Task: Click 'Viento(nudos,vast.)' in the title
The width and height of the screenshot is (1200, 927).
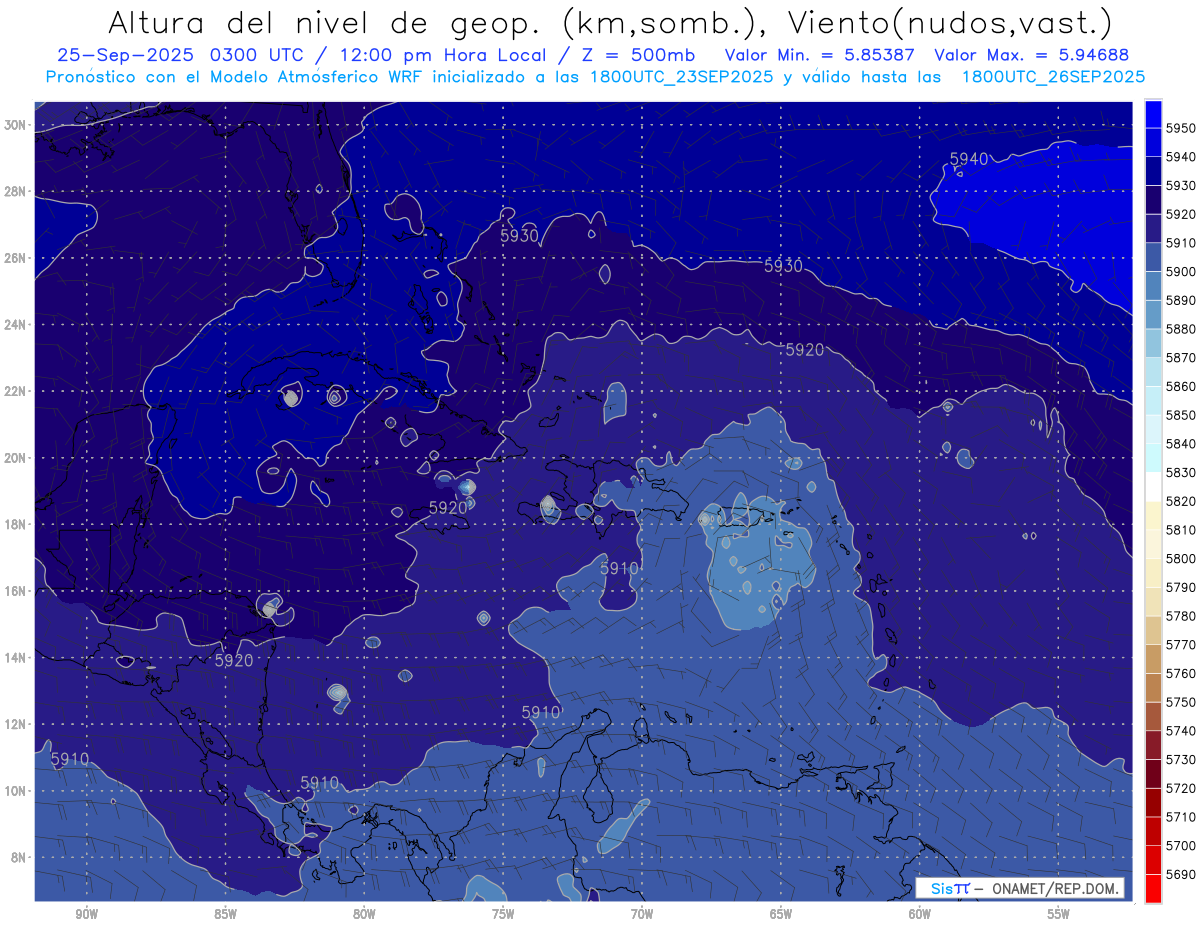Action: pos(949,22)
